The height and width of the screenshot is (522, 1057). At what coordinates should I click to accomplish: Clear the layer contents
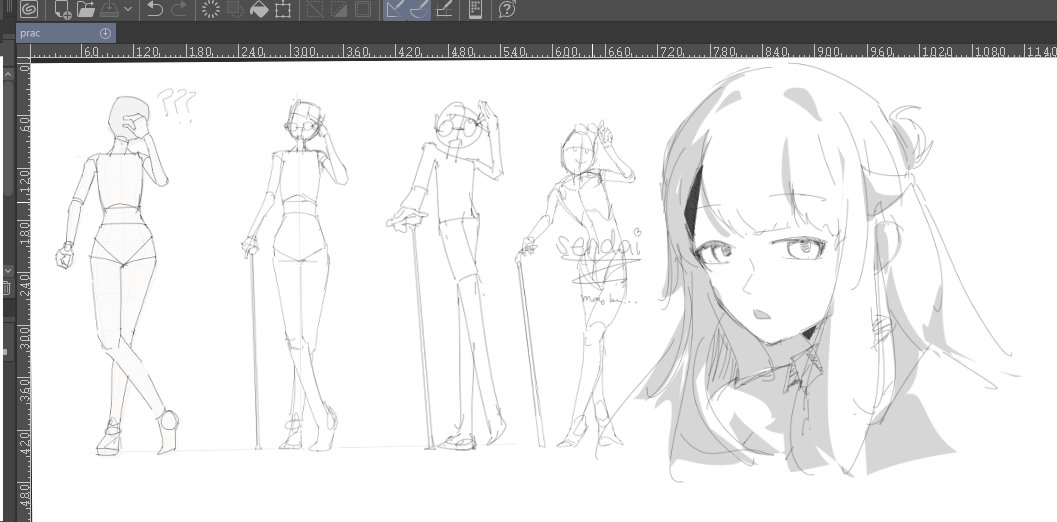click(211, 9)
